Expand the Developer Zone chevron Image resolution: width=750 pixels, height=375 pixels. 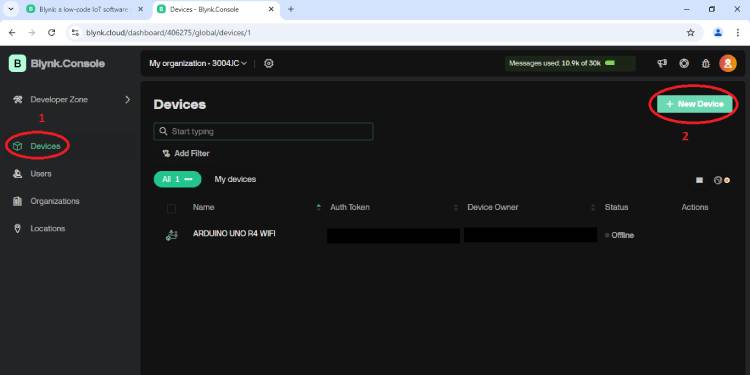coord(127,99)
